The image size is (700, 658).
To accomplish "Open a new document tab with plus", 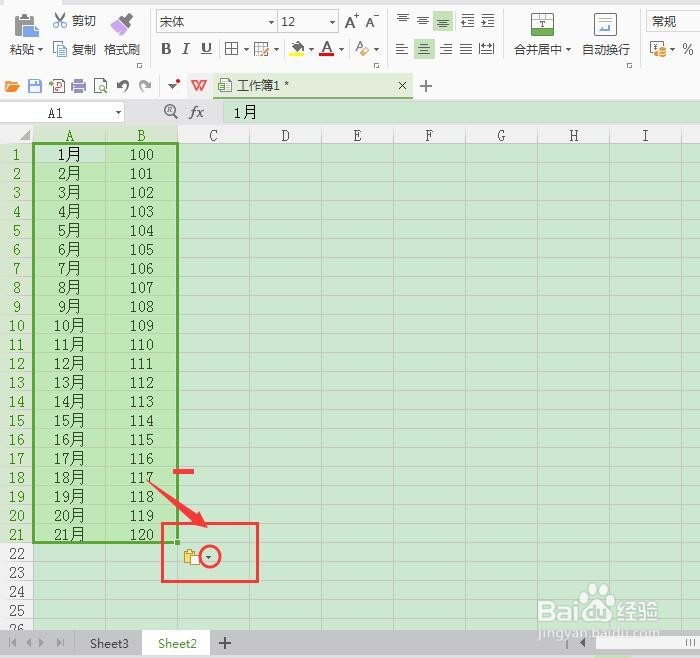I will (x=426, y=86).
